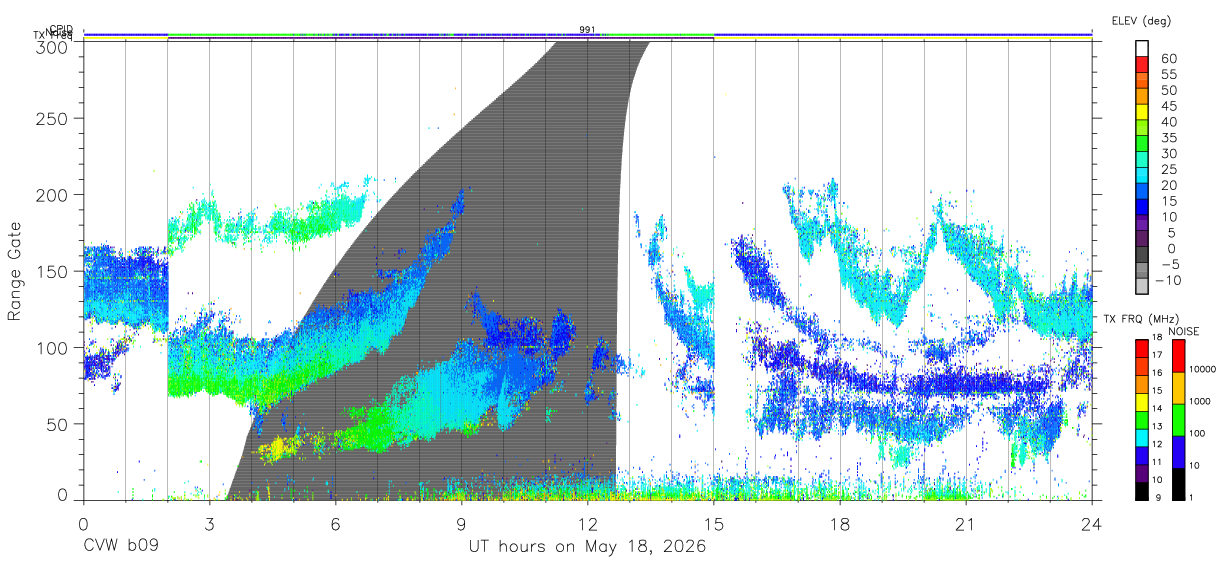This screenshot has height=567, width=1228.
Task: Click the 60 label on elevation colorbar
Action: (x=1168, y=58)
